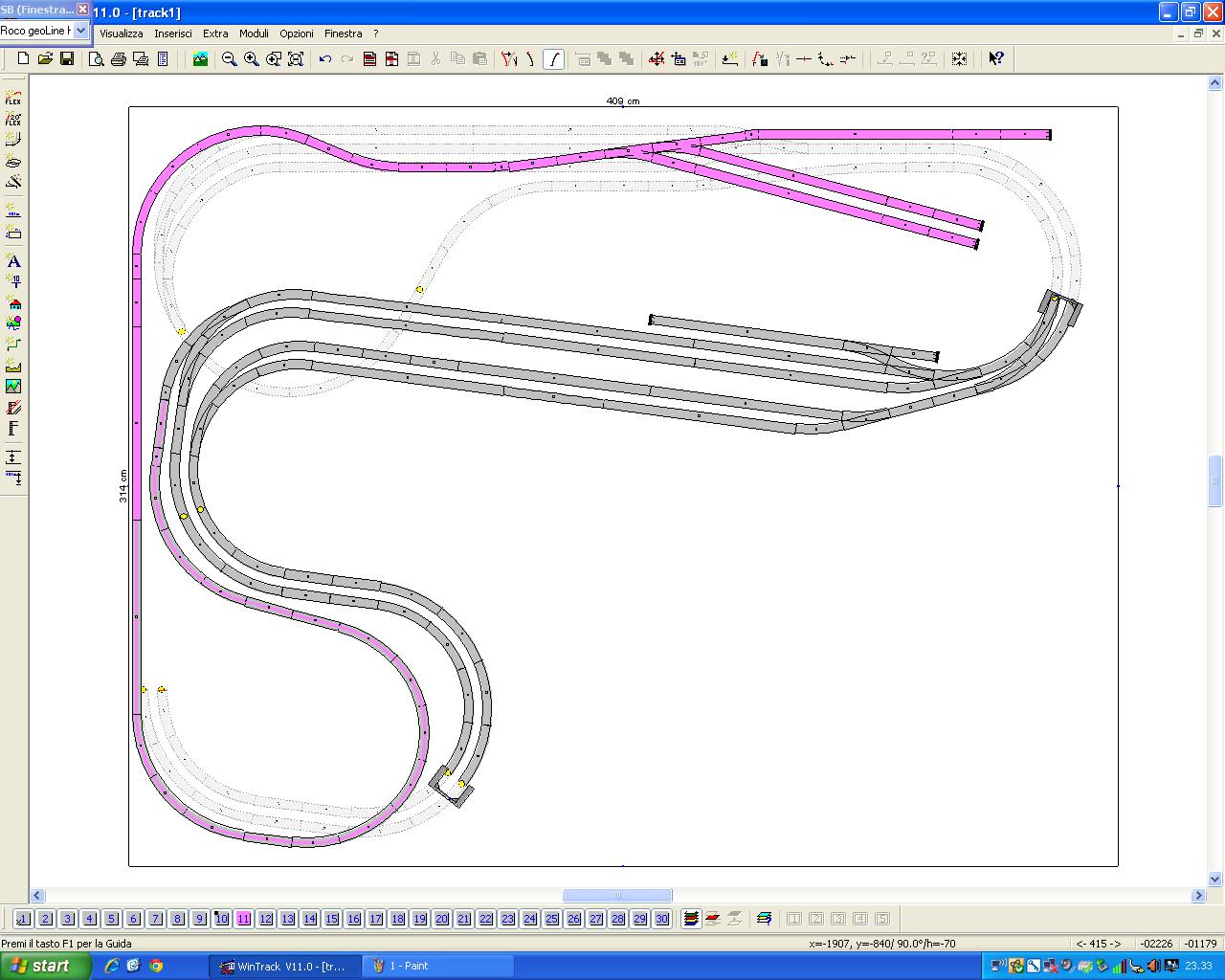Select the magenta track at top right
Viewport: 1225px width, 980px height.
click(900, 135)
